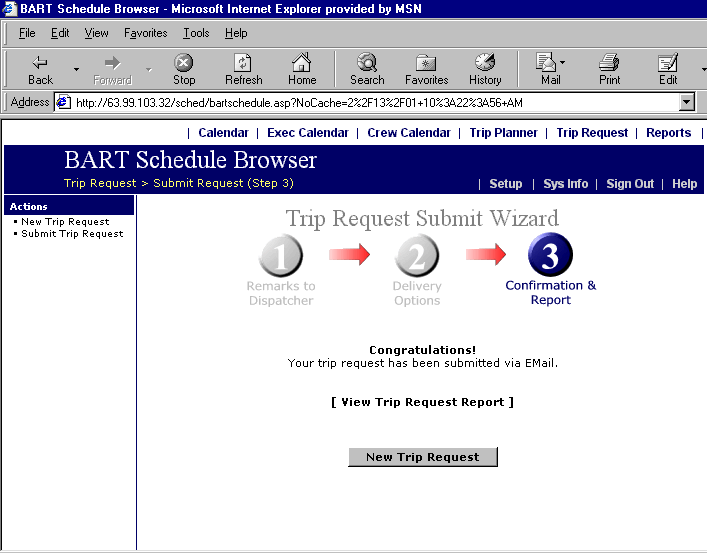The height and width of the screenshot is (553, 707).
Task: Click the page icon in address bar
Action: click(x=63, y=102)
